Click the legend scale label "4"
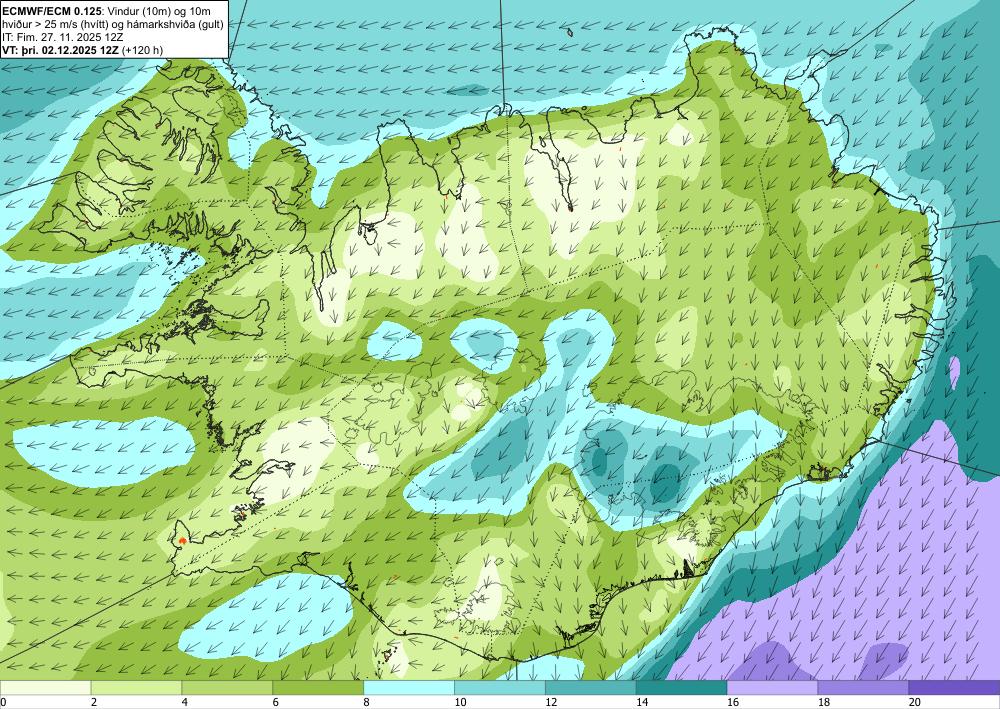This screenshot has width=1000, height=709. (184, 703)
